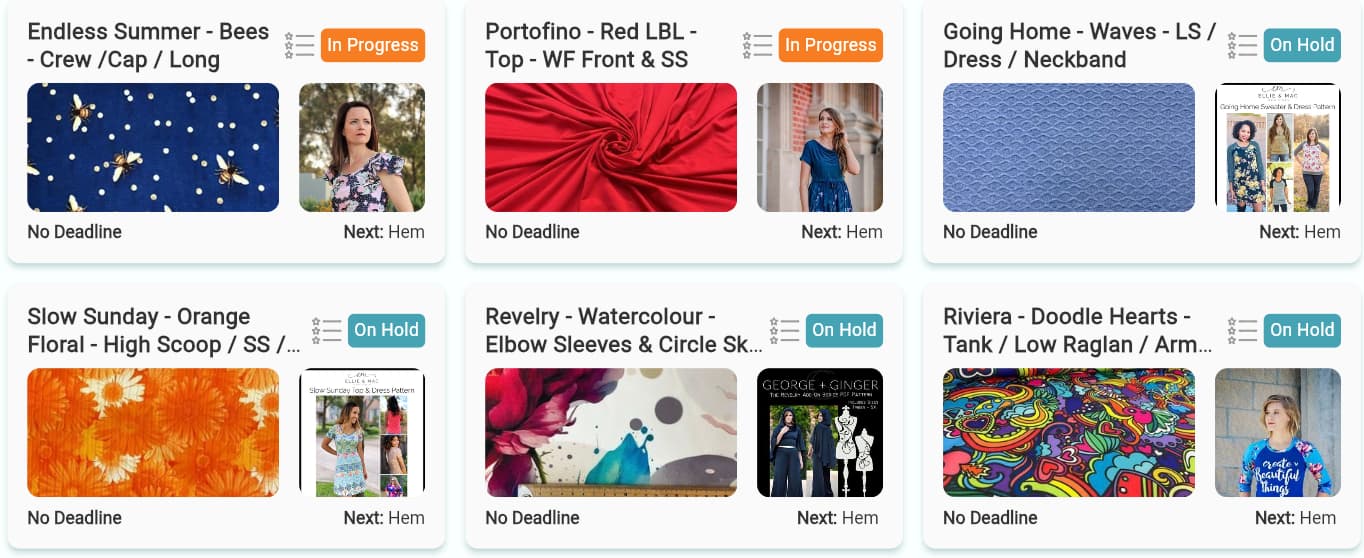The width and height of the screenshot is (1364, 558).
Task: Open checklist icon on Endless Summer card
Action: (300, 45)
